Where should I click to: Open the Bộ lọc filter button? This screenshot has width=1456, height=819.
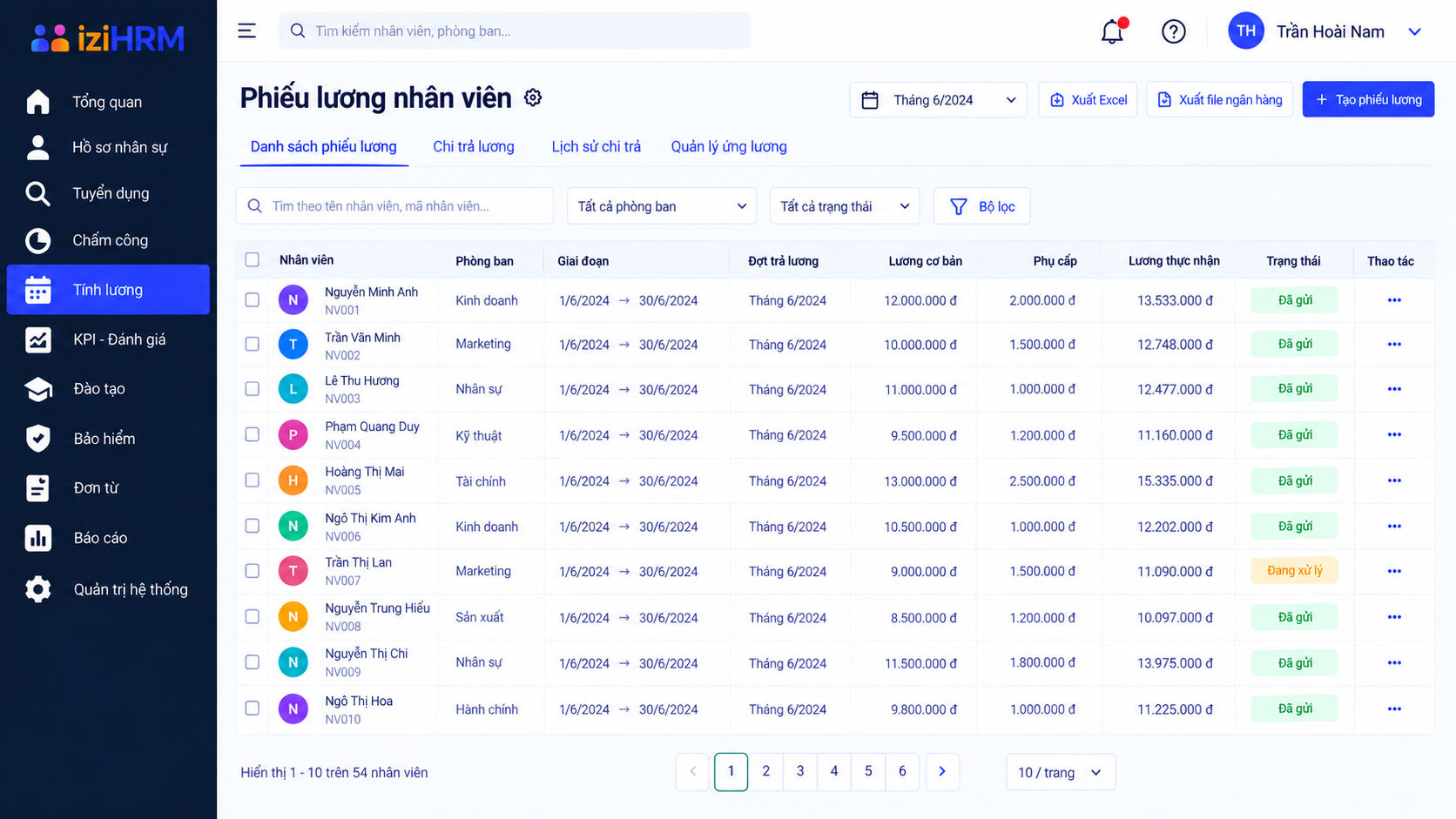(981, 206)
